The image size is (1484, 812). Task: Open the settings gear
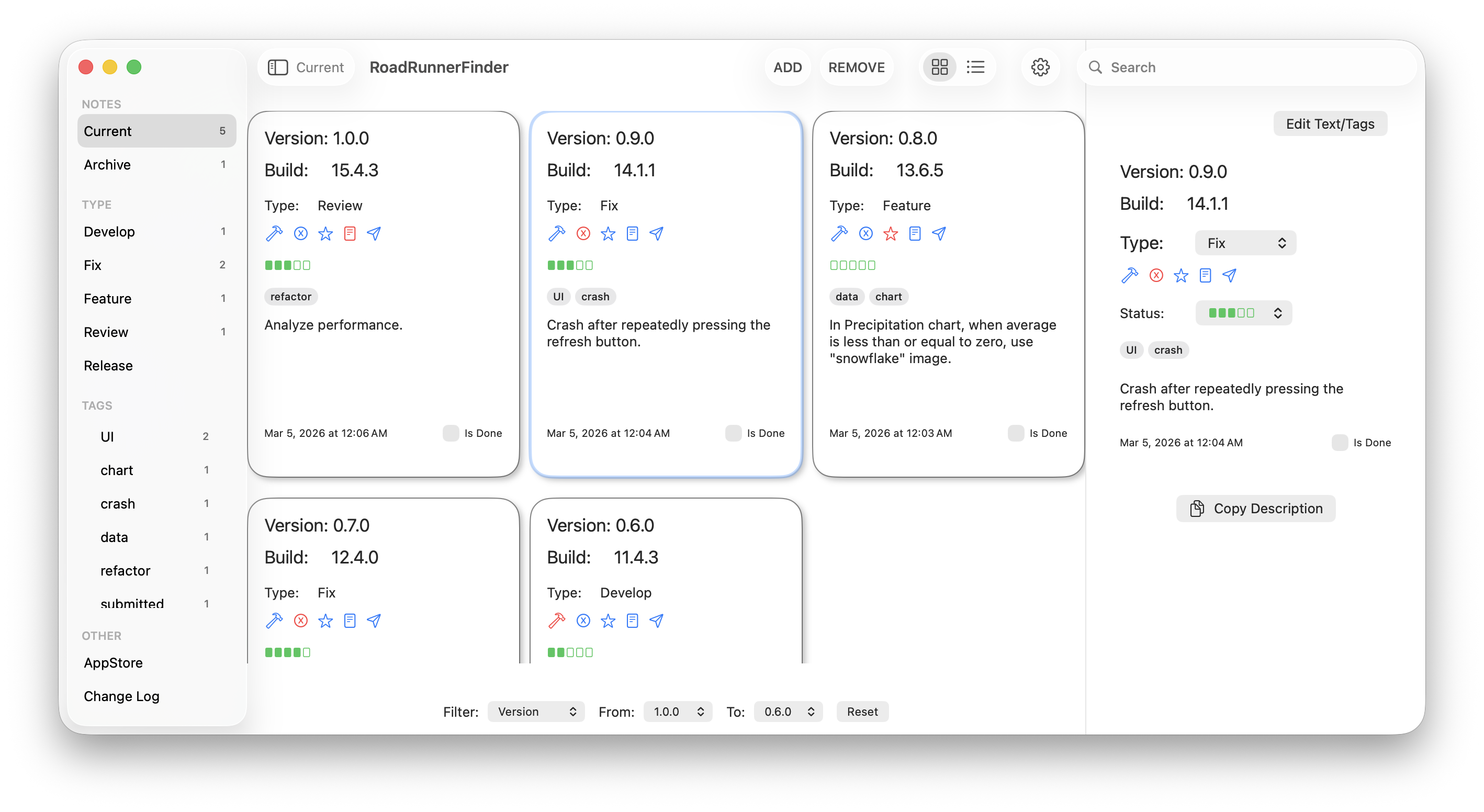pyautogui.click(x=1040, y=67)
